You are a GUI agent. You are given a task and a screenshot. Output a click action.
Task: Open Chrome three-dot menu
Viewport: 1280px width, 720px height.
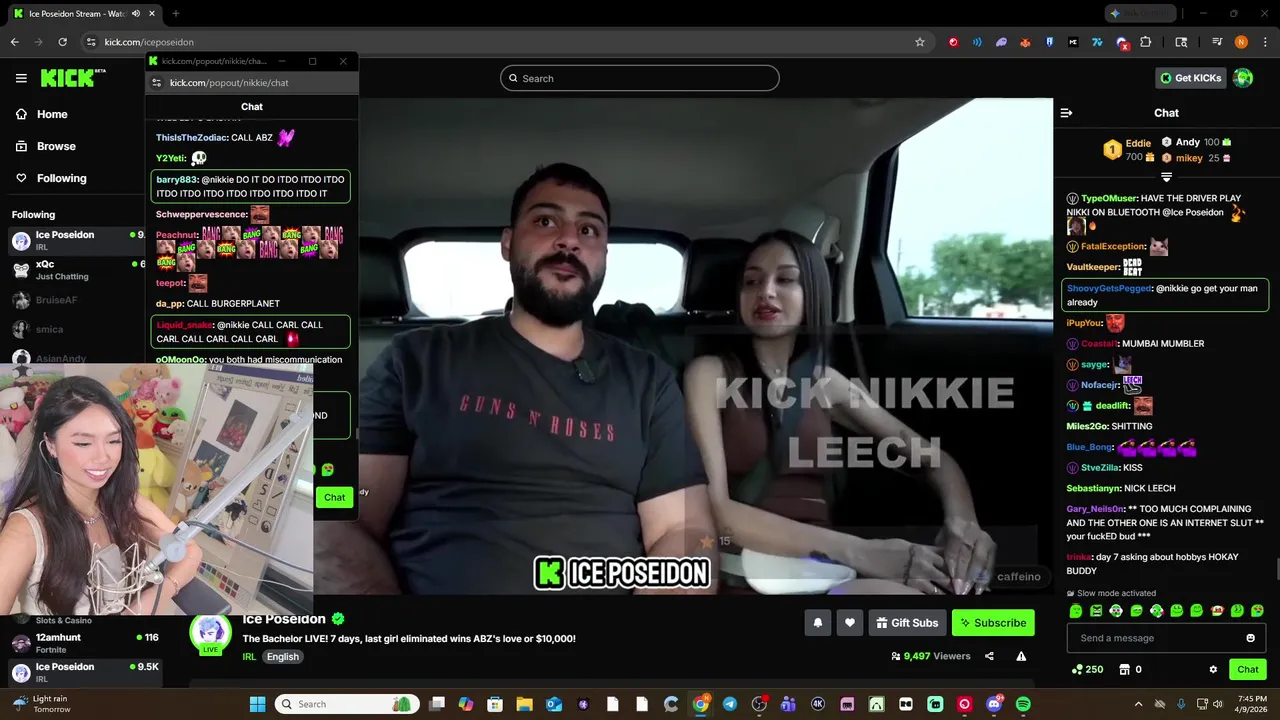[1264, 42]
